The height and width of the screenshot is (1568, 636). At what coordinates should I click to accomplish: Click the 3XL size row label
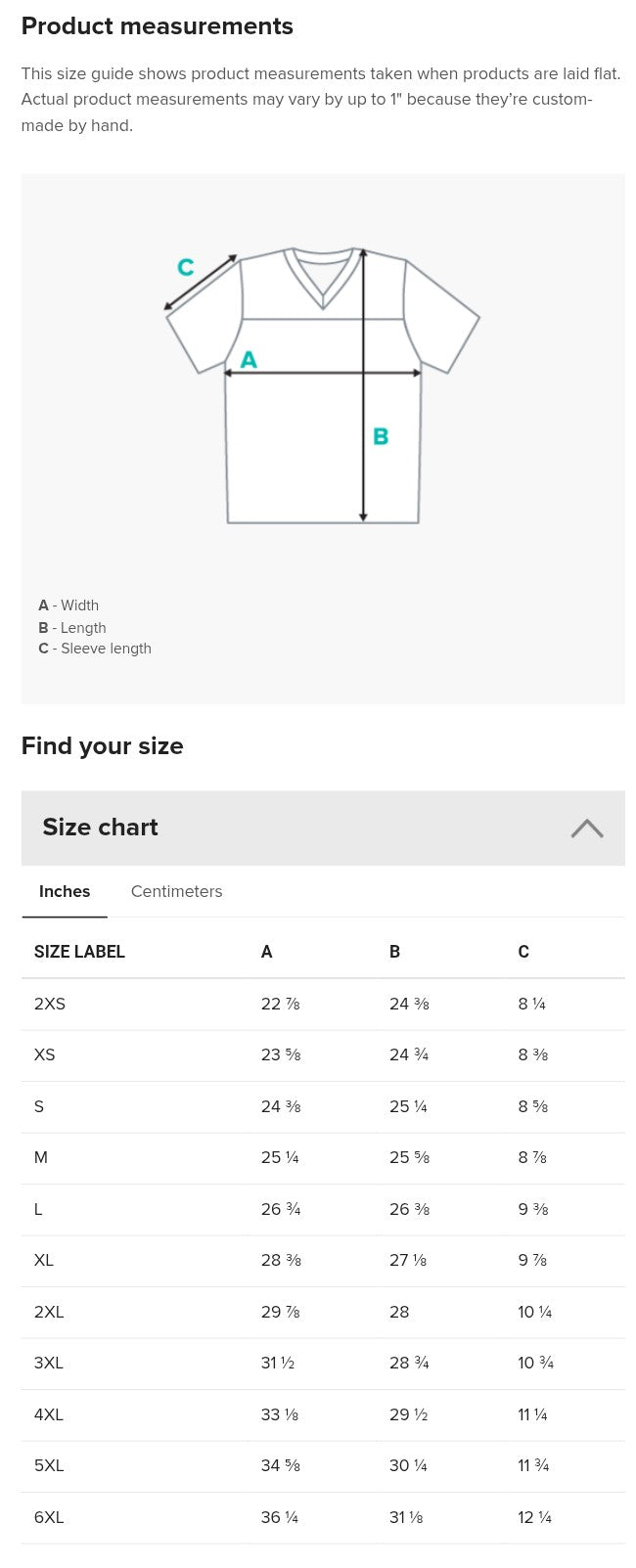pos(49,1363)
